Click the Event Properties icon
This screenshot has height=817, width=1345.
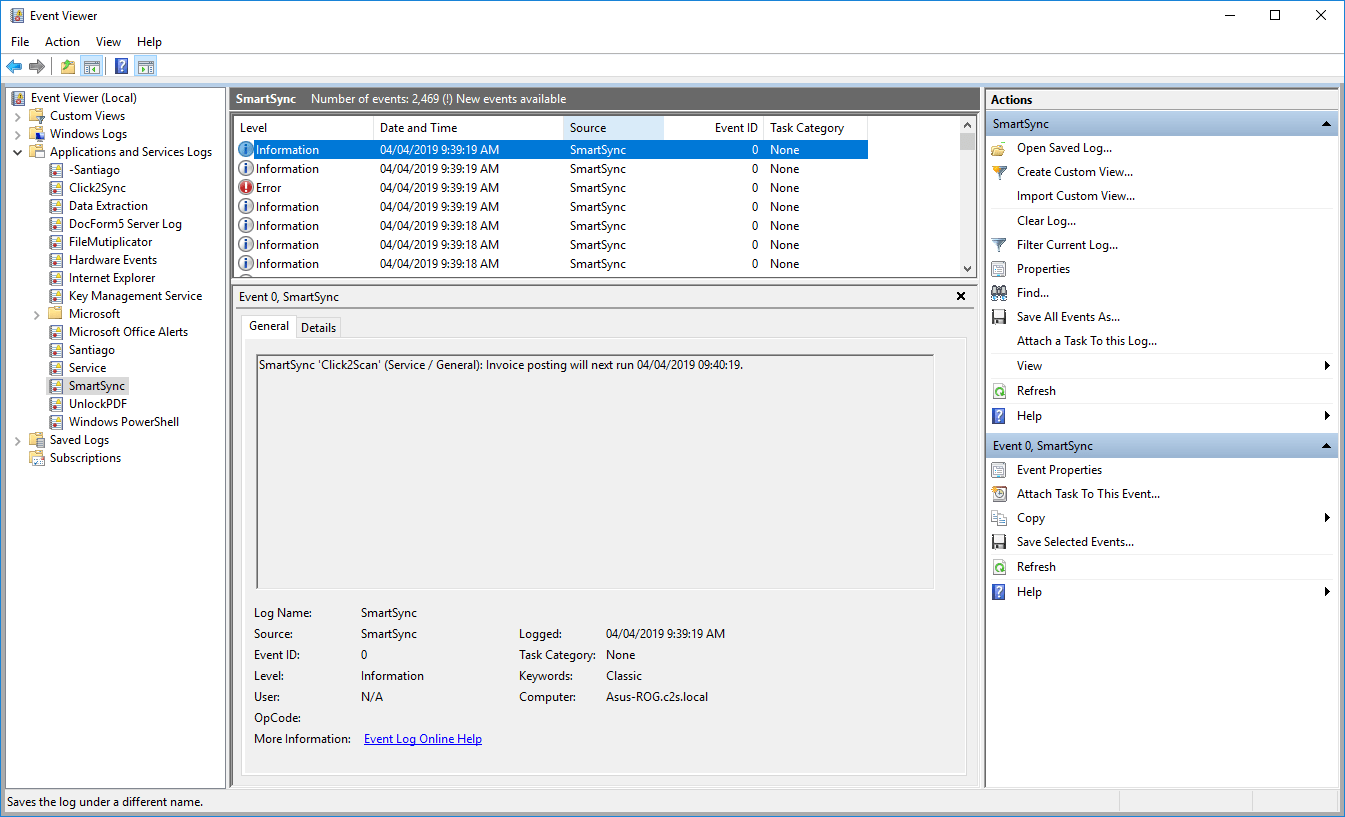tap(999, 470)
